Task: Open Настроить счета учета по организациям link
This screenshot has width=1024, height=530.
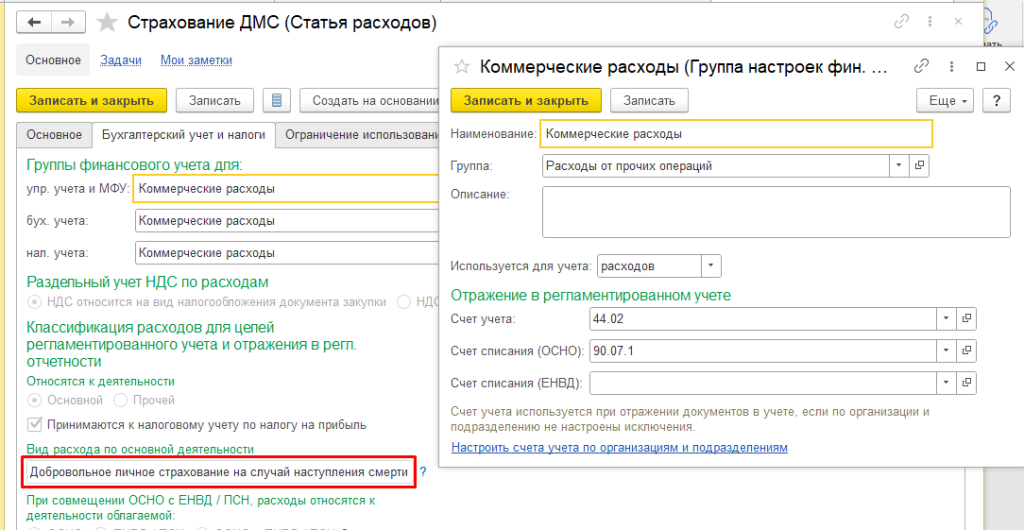Action: 619,447
